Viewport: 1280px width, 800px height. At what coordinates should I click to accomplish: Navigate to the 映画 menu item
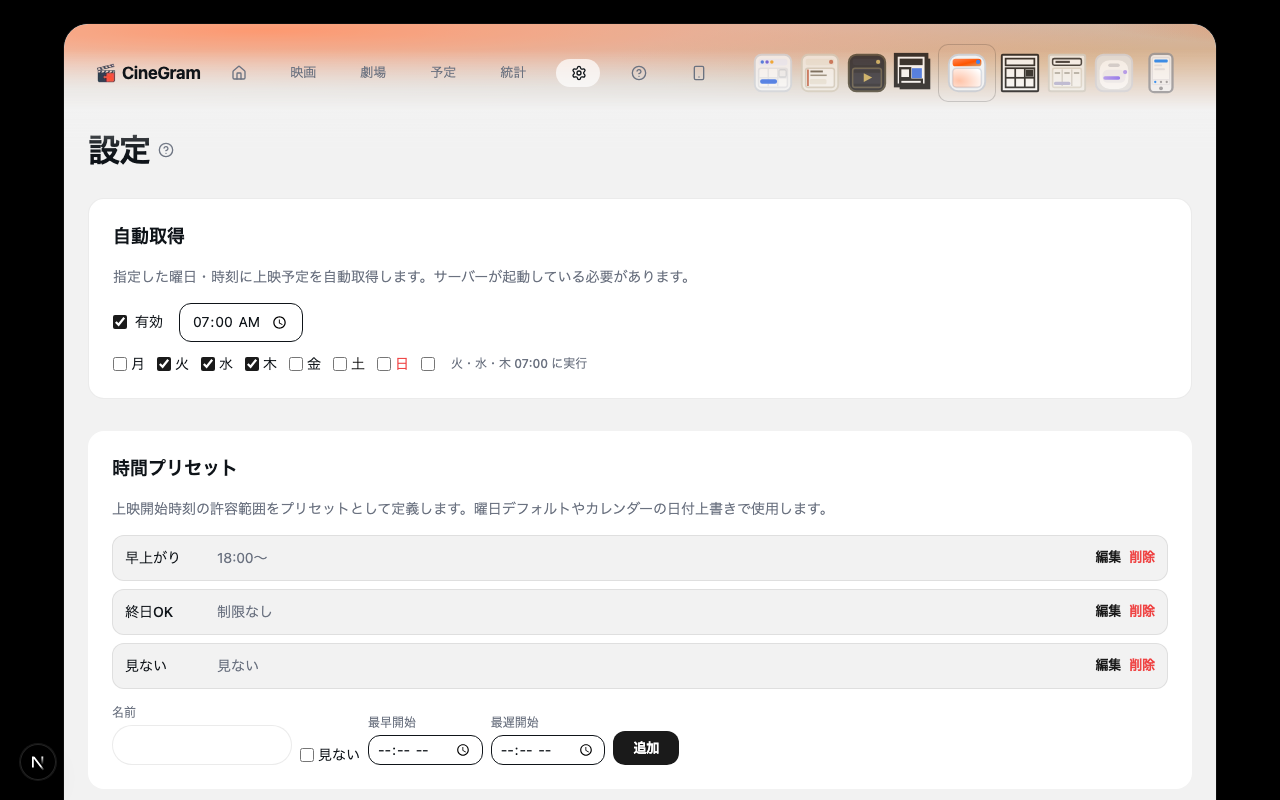302,72
